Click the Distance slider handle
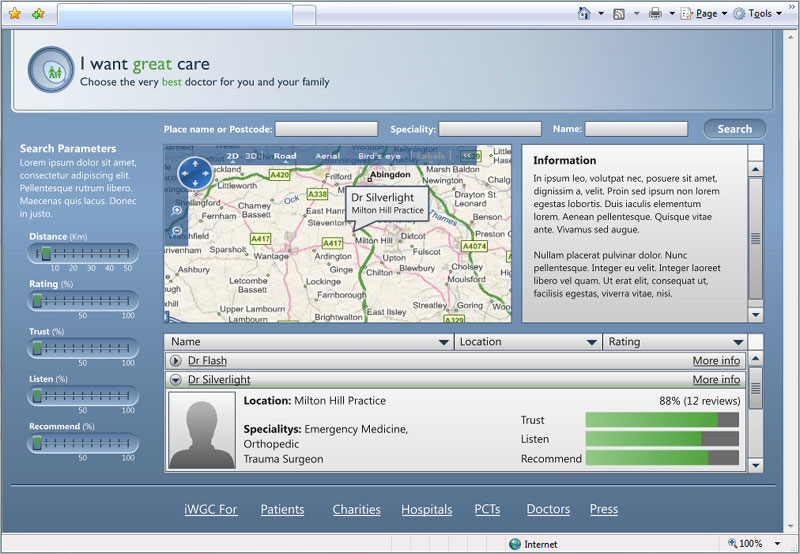 [45, 254]
